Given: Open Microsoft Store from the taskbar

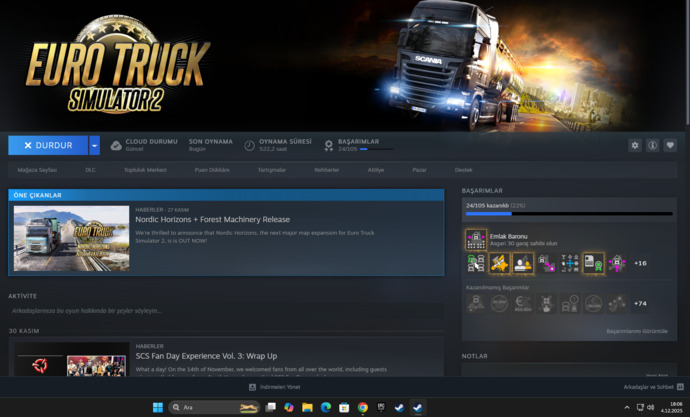Looking at the screenshot, I should [x=344, y=407].
